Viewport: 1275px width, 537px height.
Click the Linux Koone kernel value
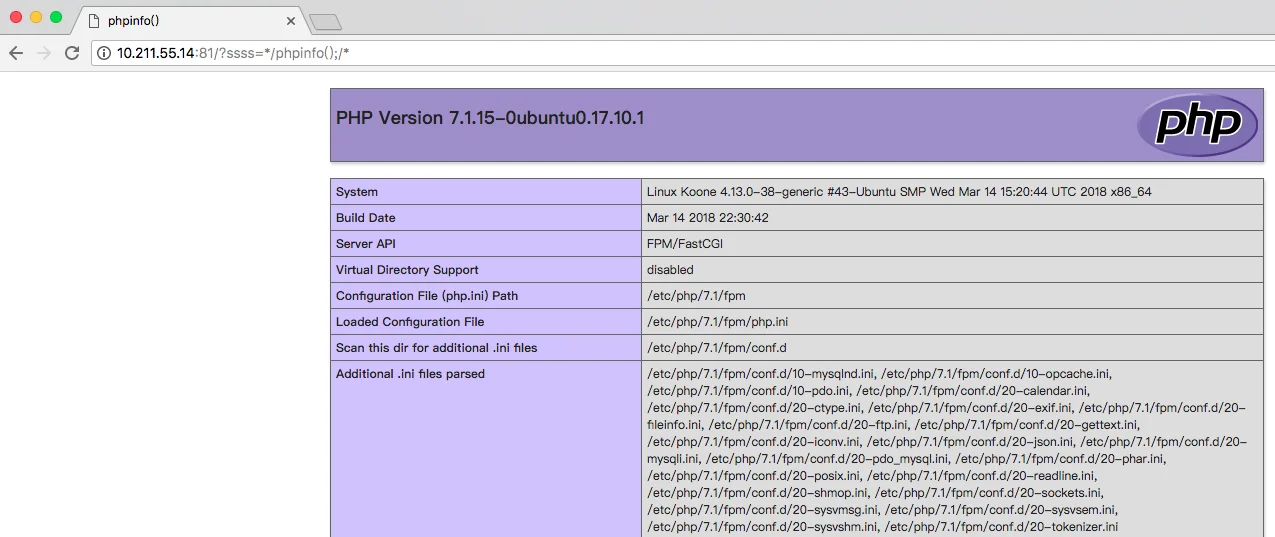pos(899,192)
